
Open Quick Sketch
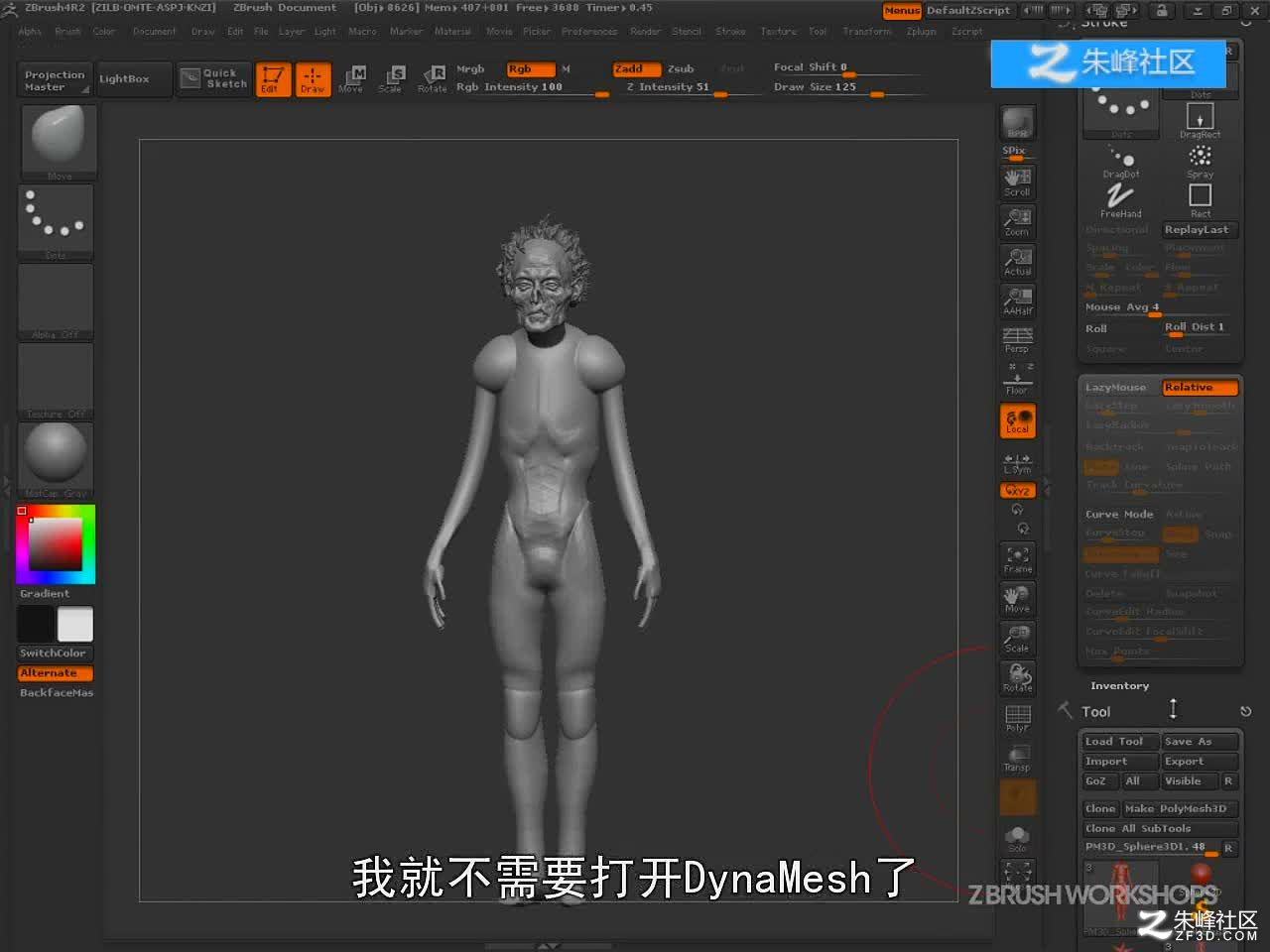(214, 78)
